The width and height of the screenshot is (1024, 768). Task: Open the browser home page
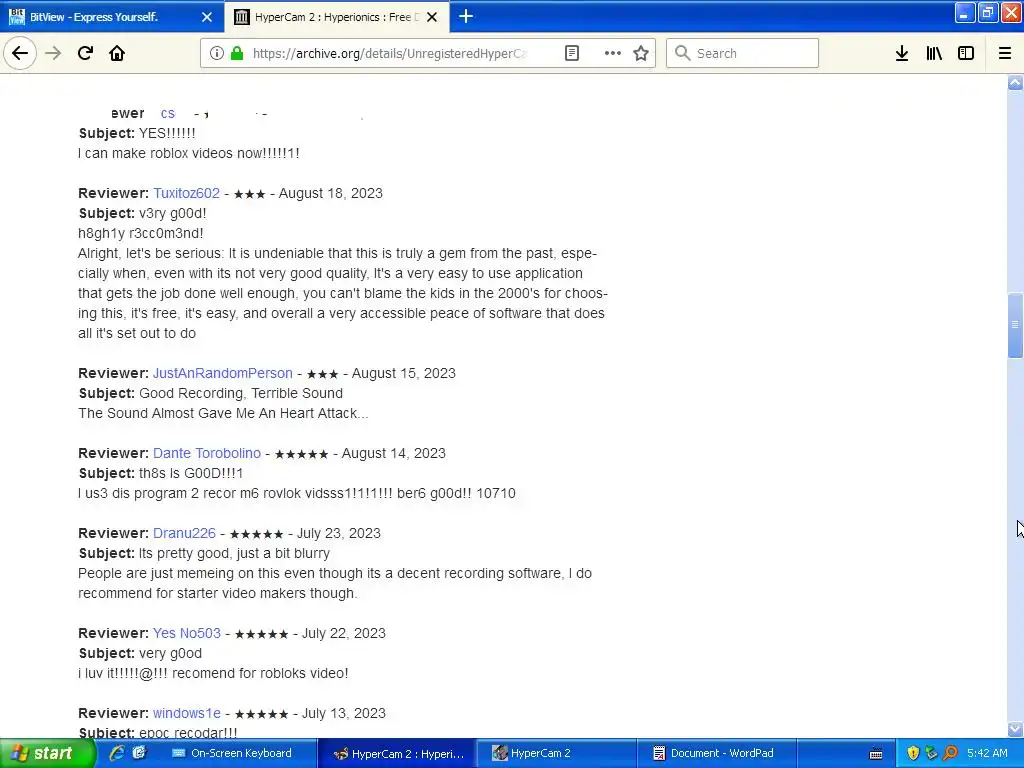[117, 53]
